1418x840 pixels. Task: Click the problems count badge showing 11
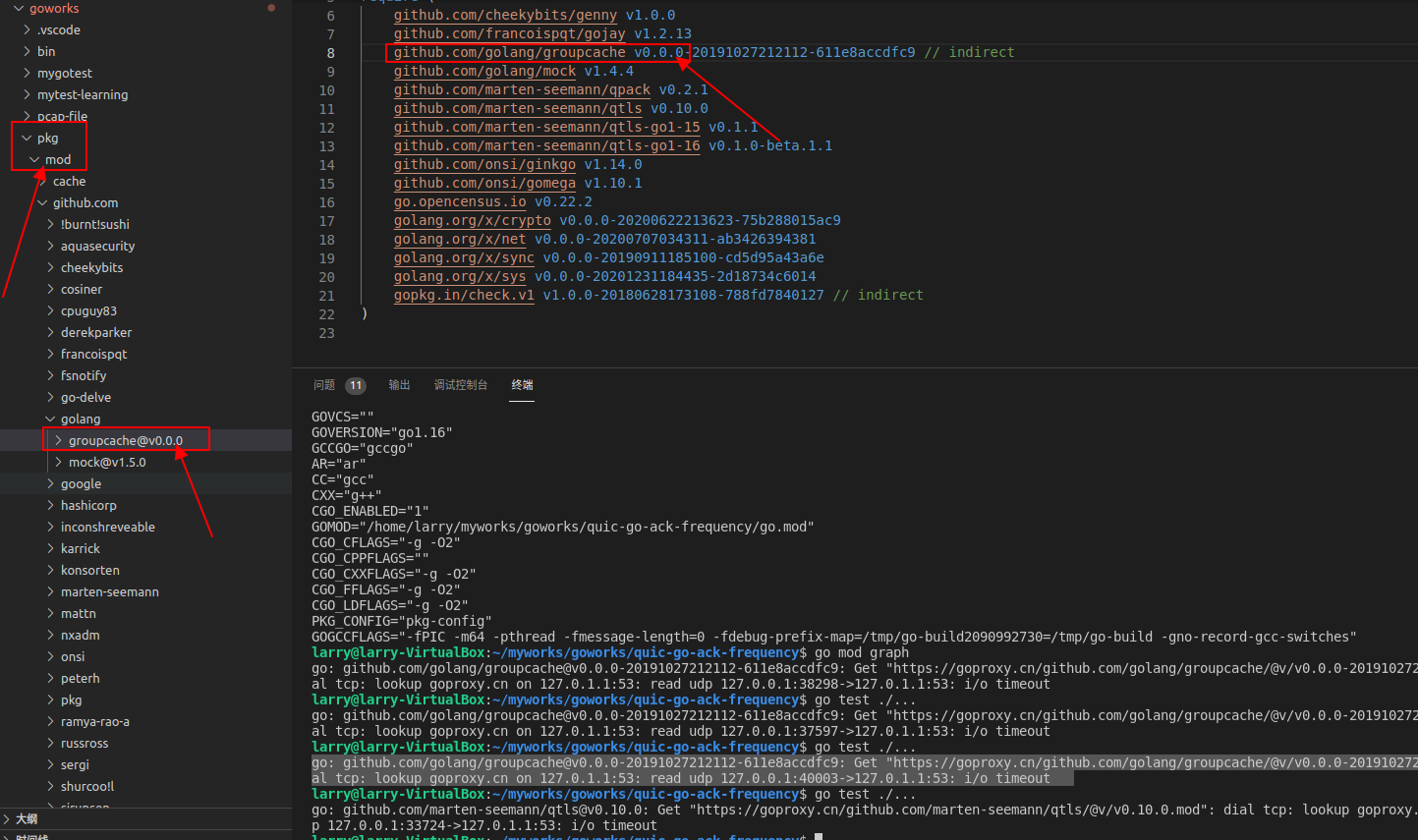[x=355, y=384]
